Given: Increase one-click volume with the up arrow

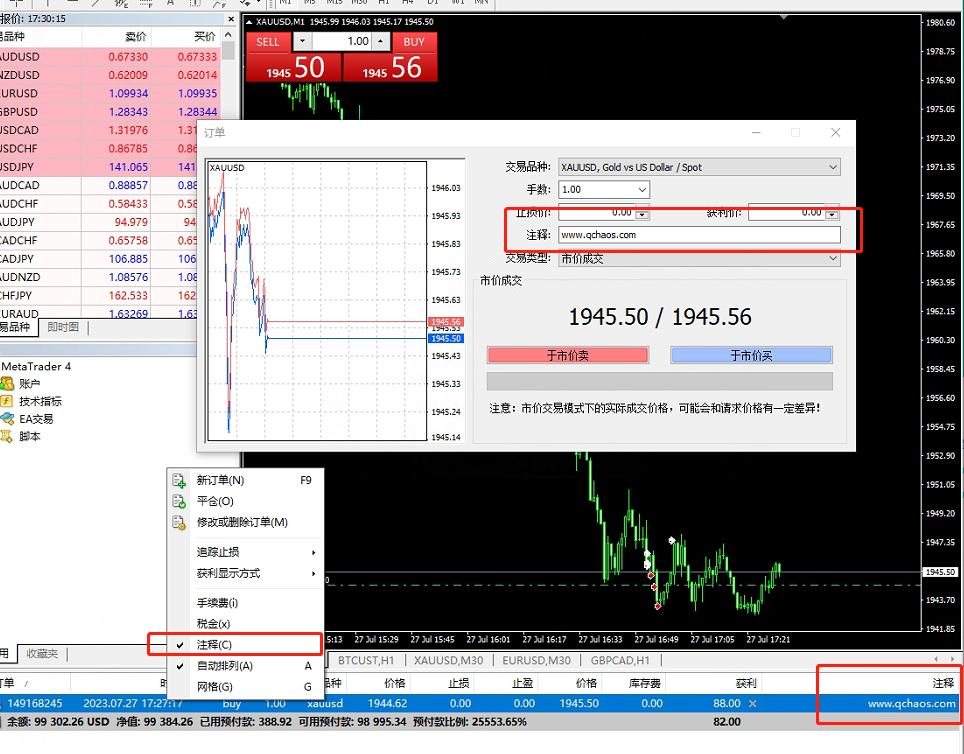Looking at the screenshot, I should 381,42.
